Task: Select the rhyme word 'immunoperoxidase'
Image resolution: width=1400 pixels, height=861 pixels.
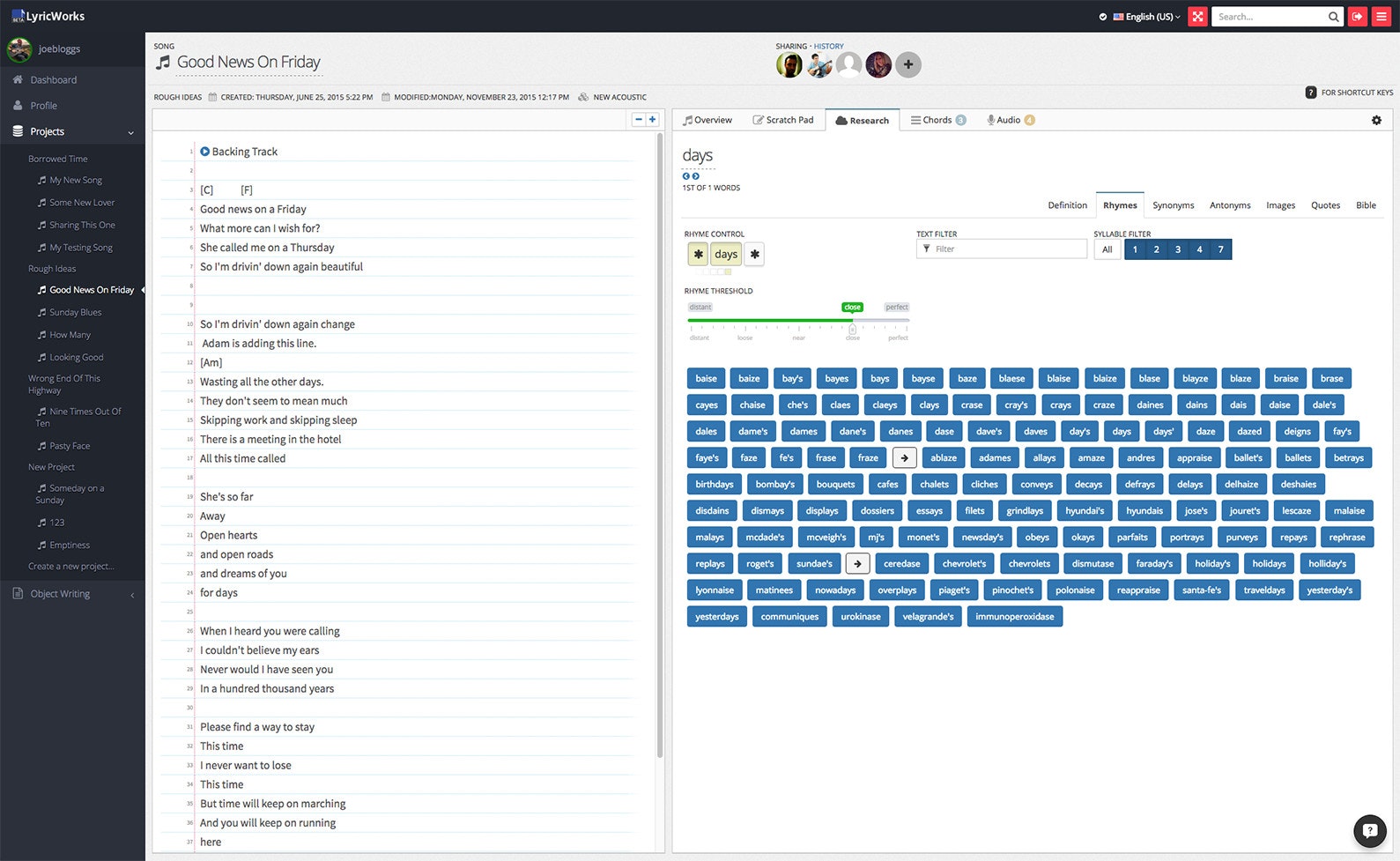Action: (x=1014, y=616)
